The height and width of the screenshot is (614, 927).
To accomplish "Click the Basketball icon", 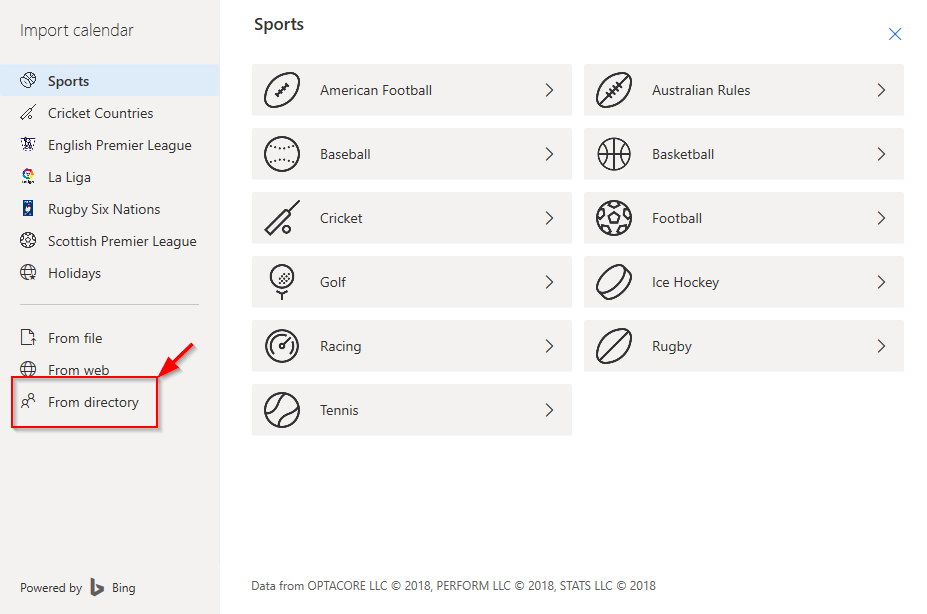I will pos(614,154).
